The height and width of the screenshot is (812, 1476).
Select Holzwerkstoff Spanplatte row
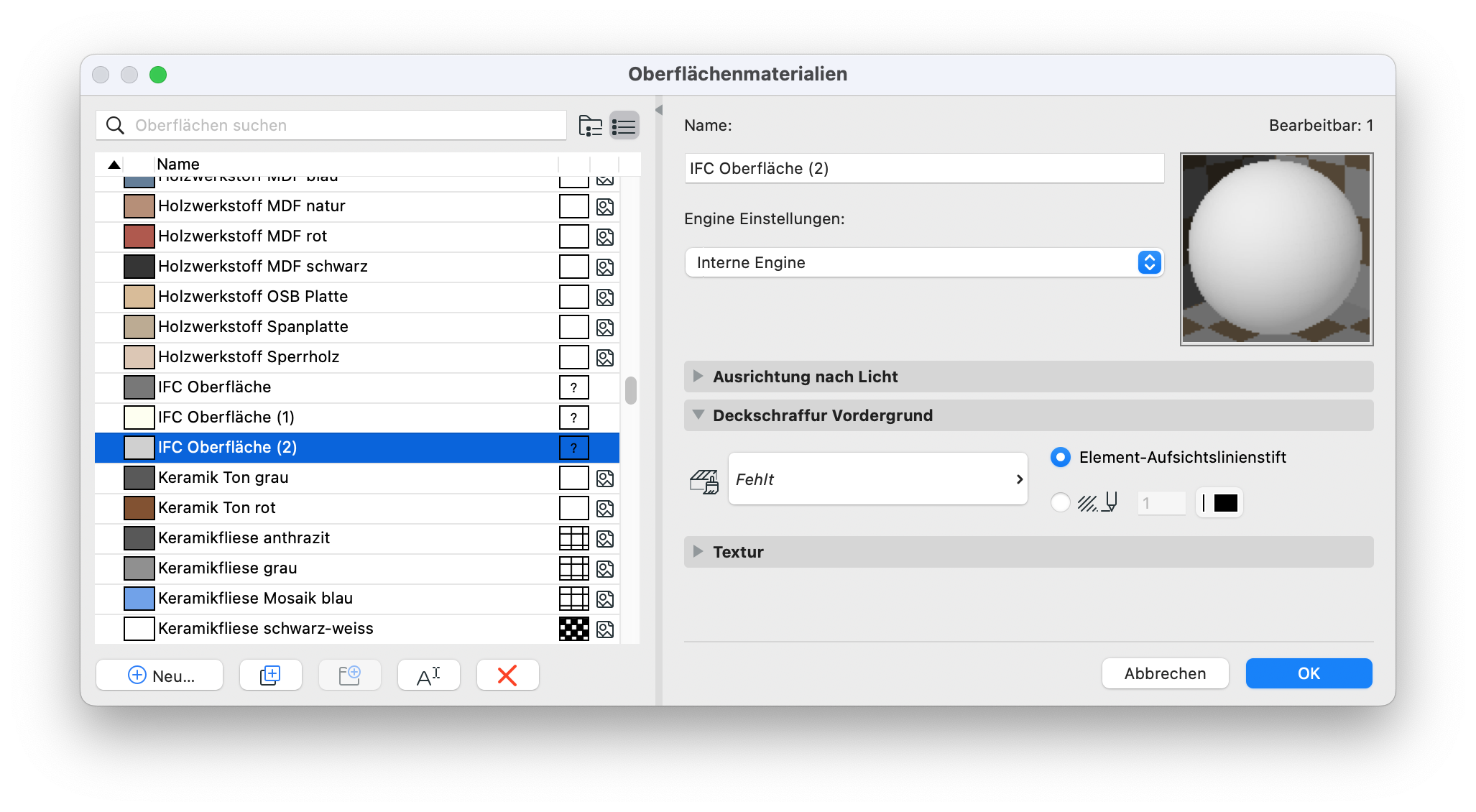pos(357,327)
